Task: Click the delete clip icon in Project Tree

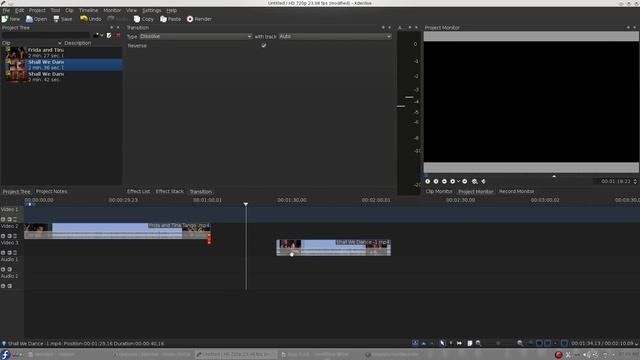Action: 118,36
